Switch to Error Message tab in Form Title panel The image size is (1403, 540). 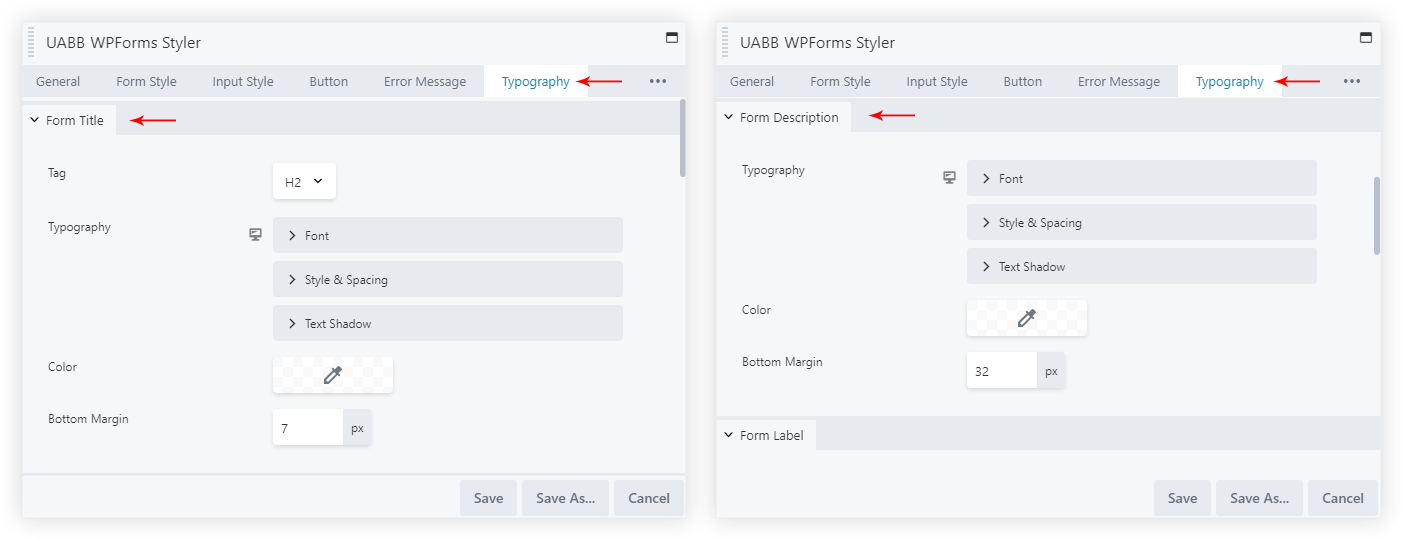click(x=425, y=82)
